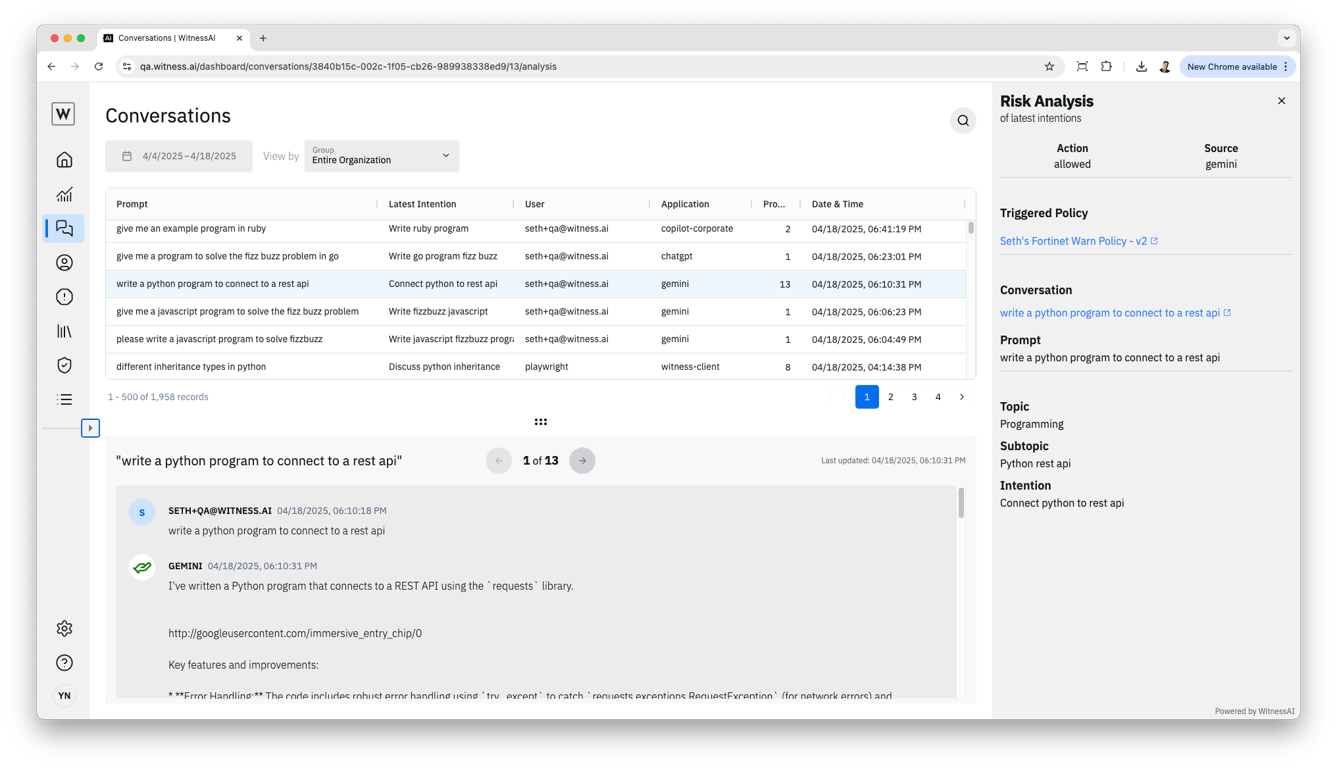Viewport: 1337px width, 768px height.
Task: Open Chrome extensions puzzle icon
Action: (1106, 67)
